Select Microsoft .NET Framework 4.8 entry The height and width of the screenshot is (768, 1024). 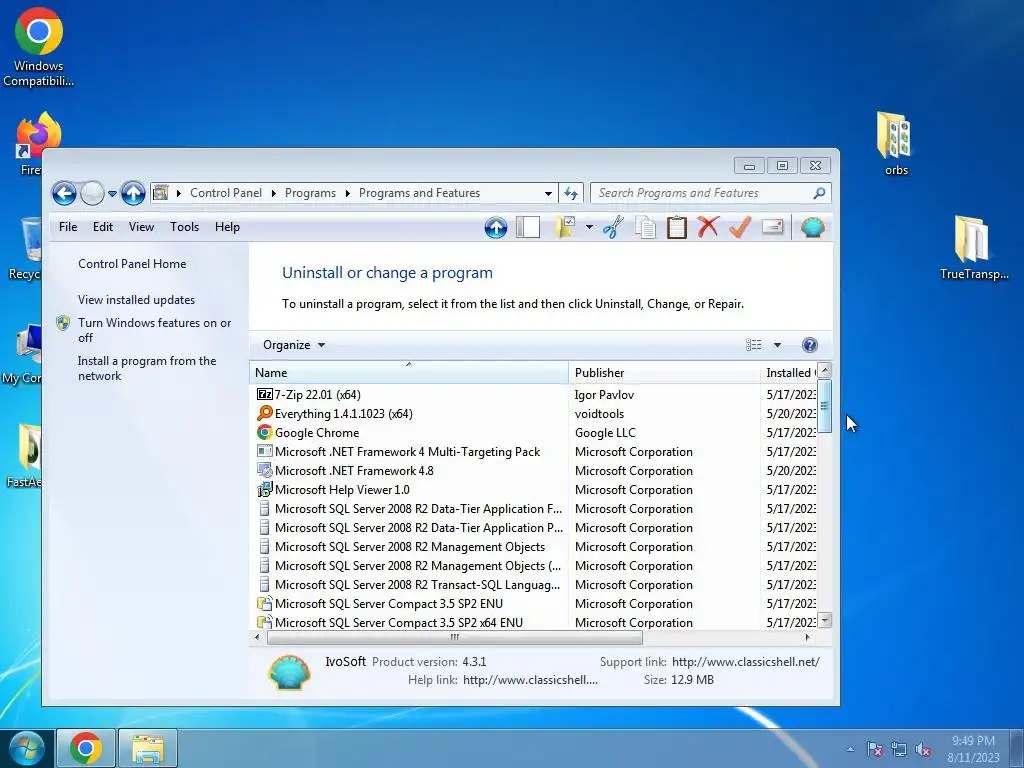click(x=354, y=470)
